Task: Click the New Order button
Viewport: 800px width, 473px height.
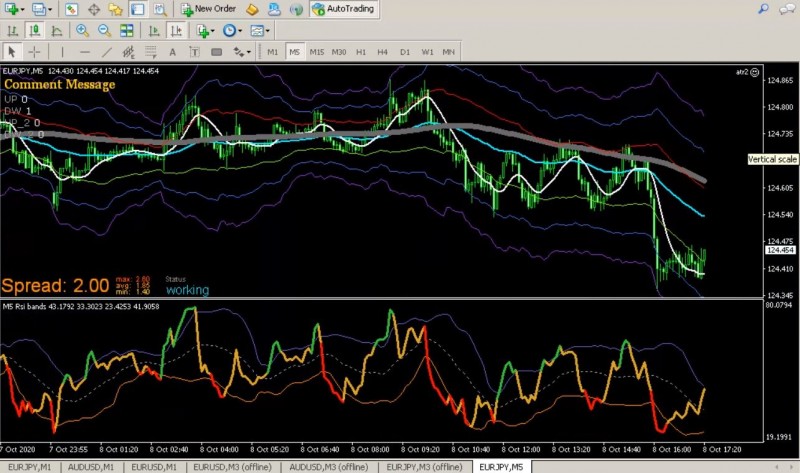Action: pyautogui.click(x=208, y=9)
